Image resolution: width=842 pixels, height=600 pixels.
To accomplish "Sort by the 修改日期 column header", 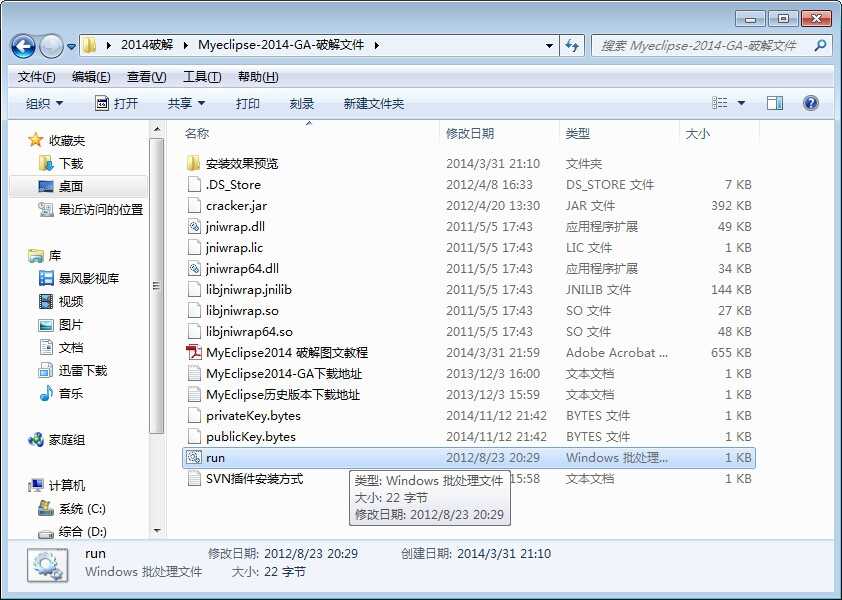I will 470,133.
